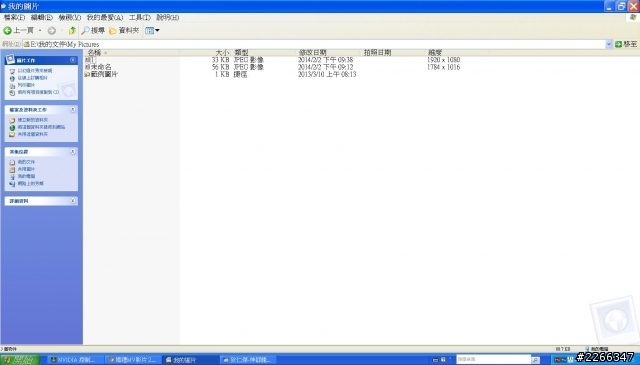
Task: Go up one folder level icon
Action: coord(72,31)
